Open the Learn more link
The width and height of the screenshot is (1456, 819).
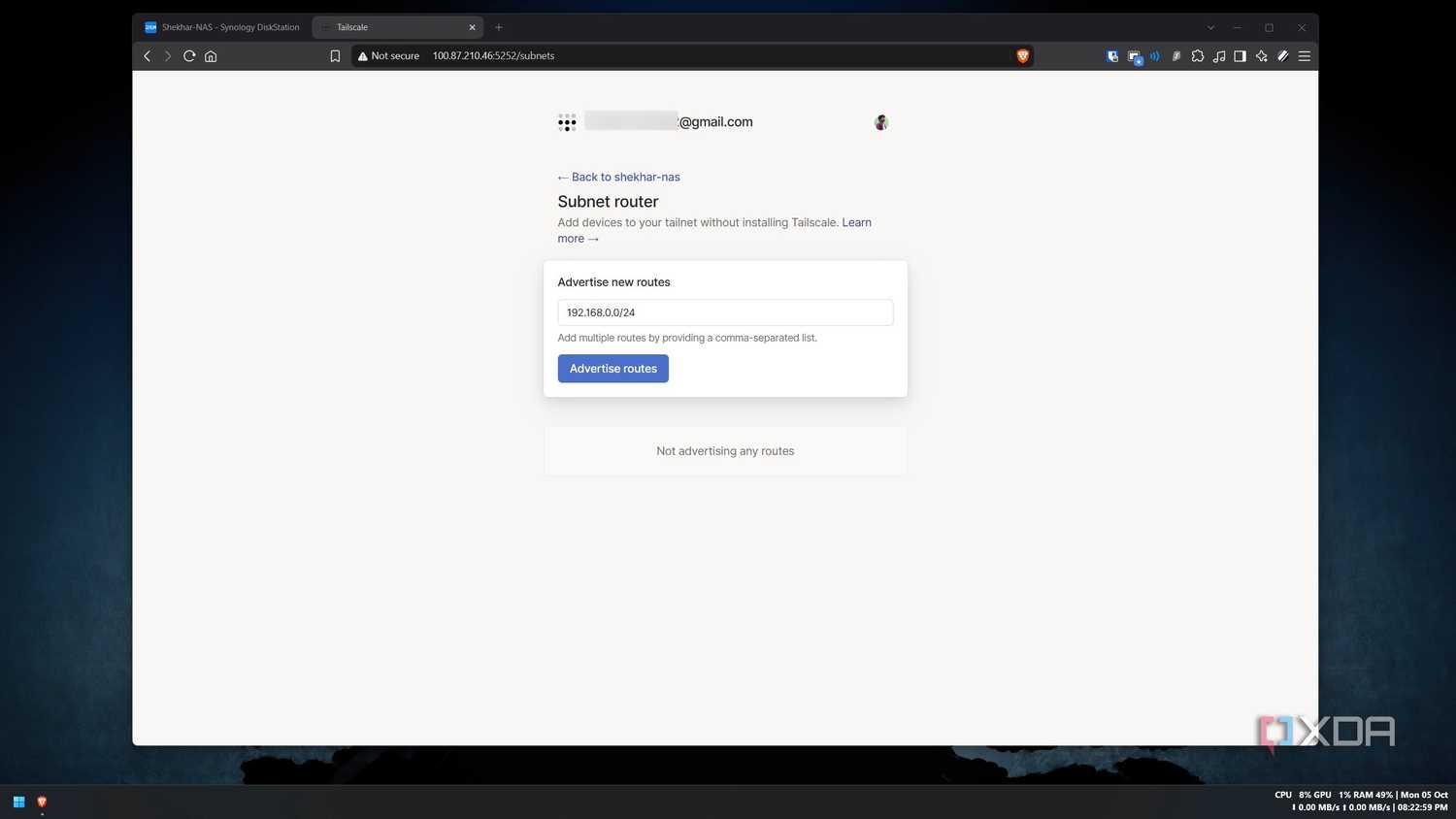856,222
